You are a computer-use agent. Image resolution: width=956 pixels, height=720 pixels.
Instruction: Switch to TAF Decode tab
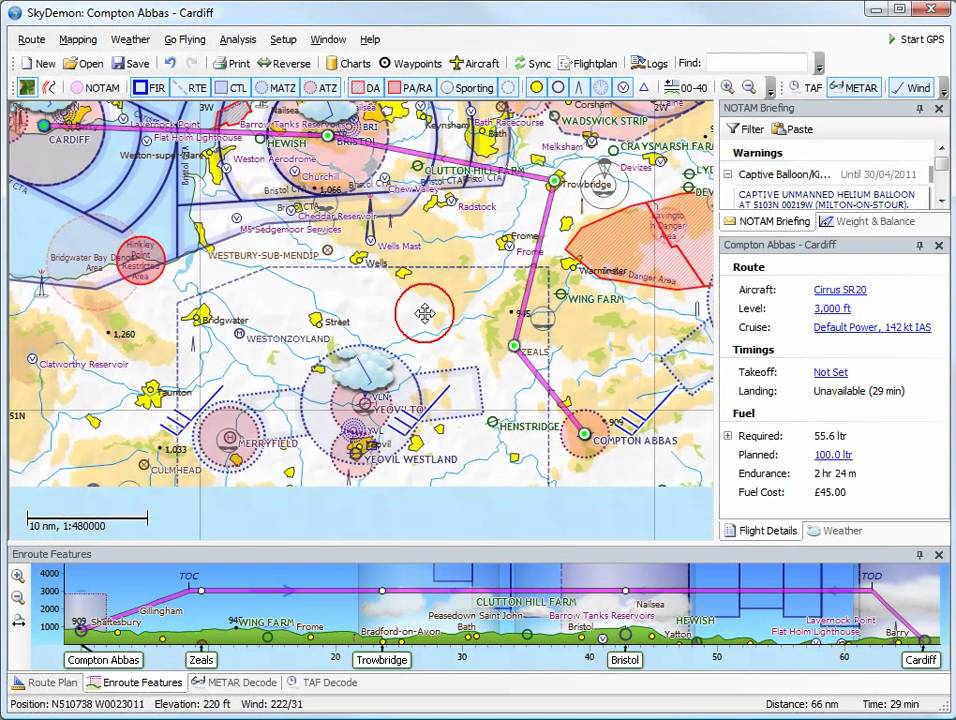(323, 682)
